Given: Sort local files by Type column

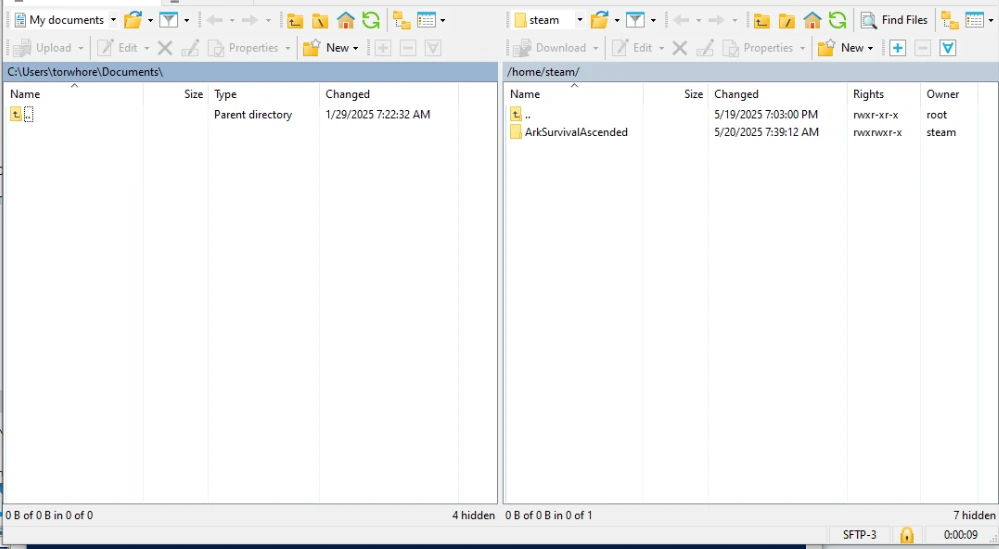Looking at the screenshot, I should 226,94.
